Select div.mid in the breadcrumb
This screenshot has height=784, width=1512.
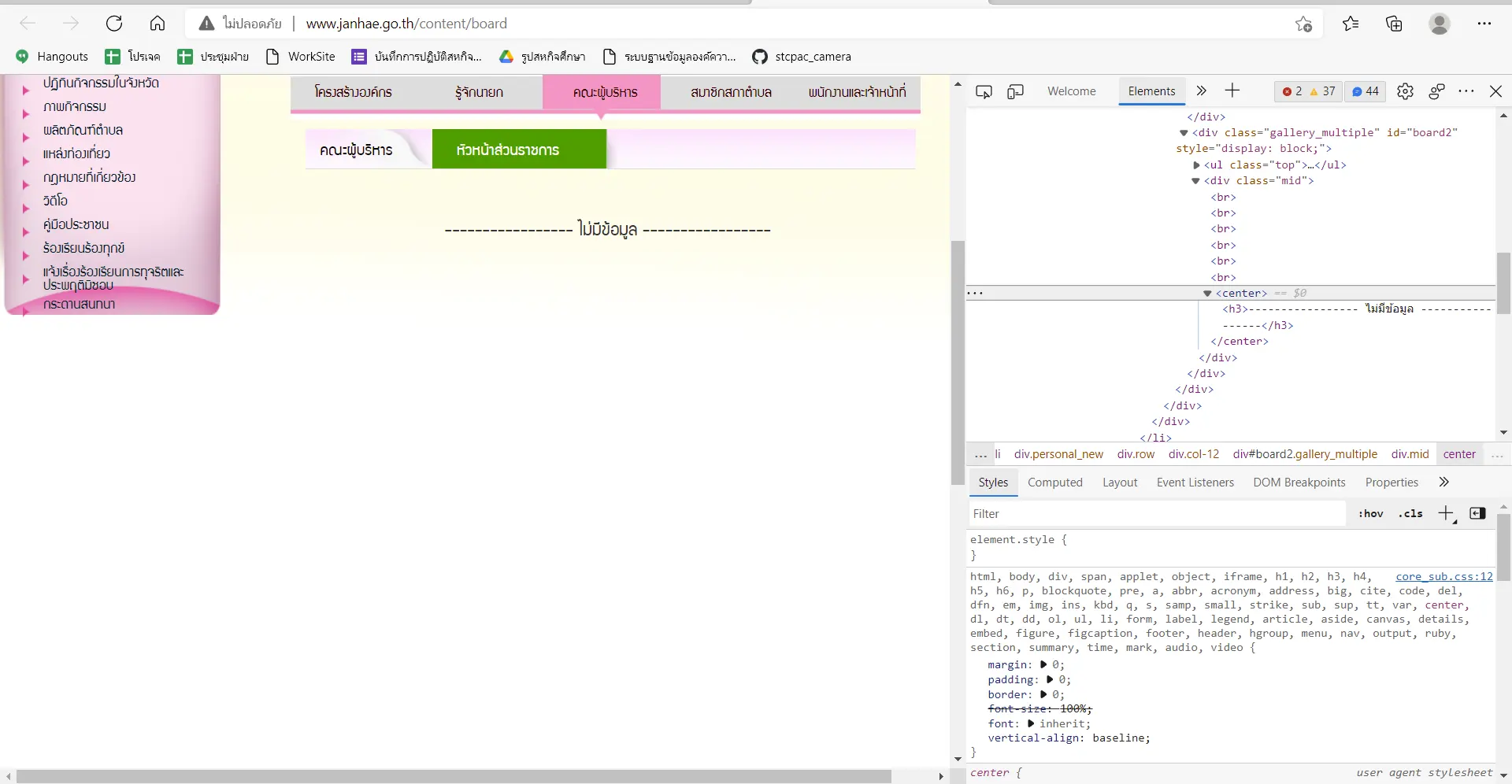click(x=1410, y=454)
